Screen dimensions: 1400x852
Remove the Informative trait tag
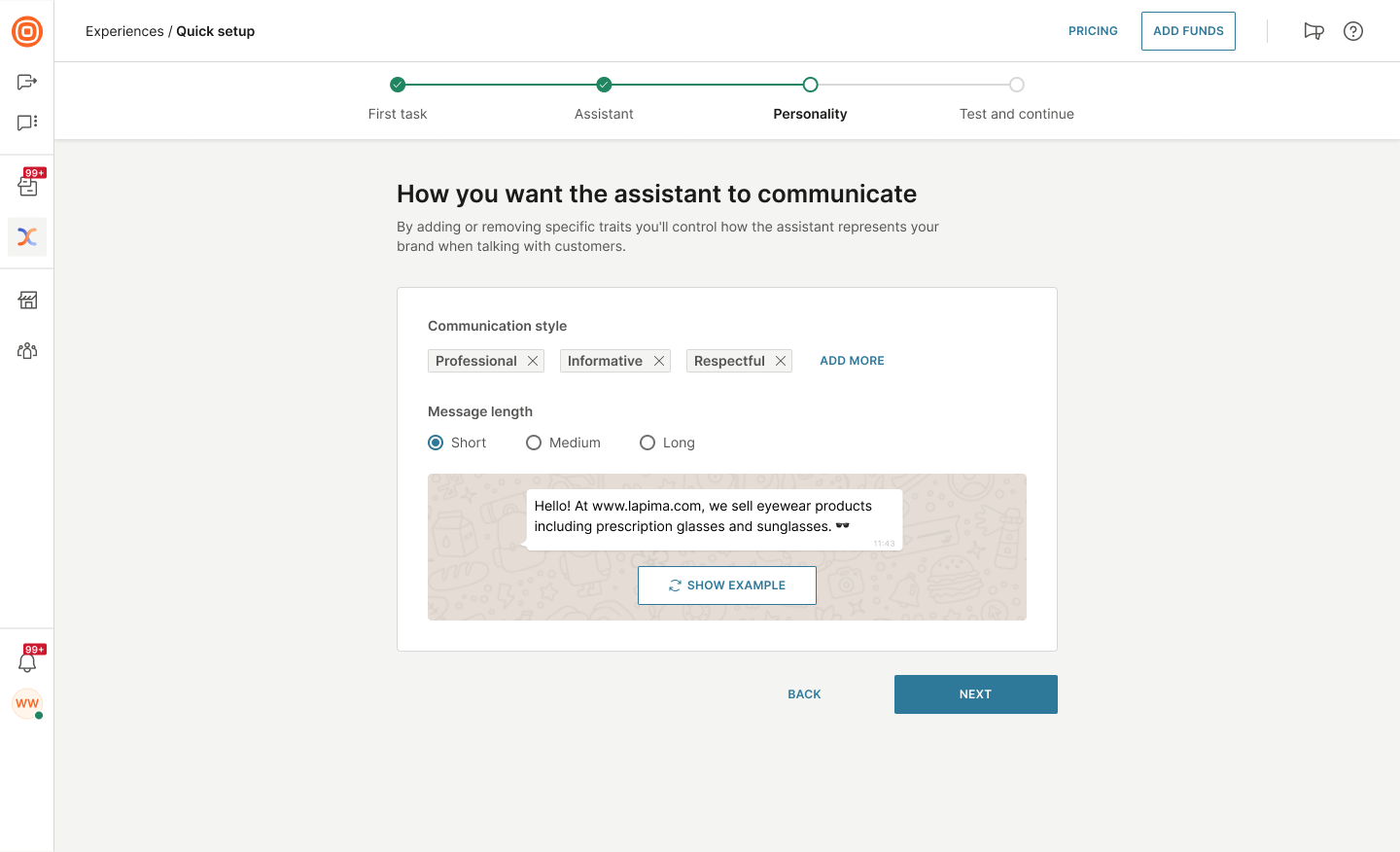659,361
